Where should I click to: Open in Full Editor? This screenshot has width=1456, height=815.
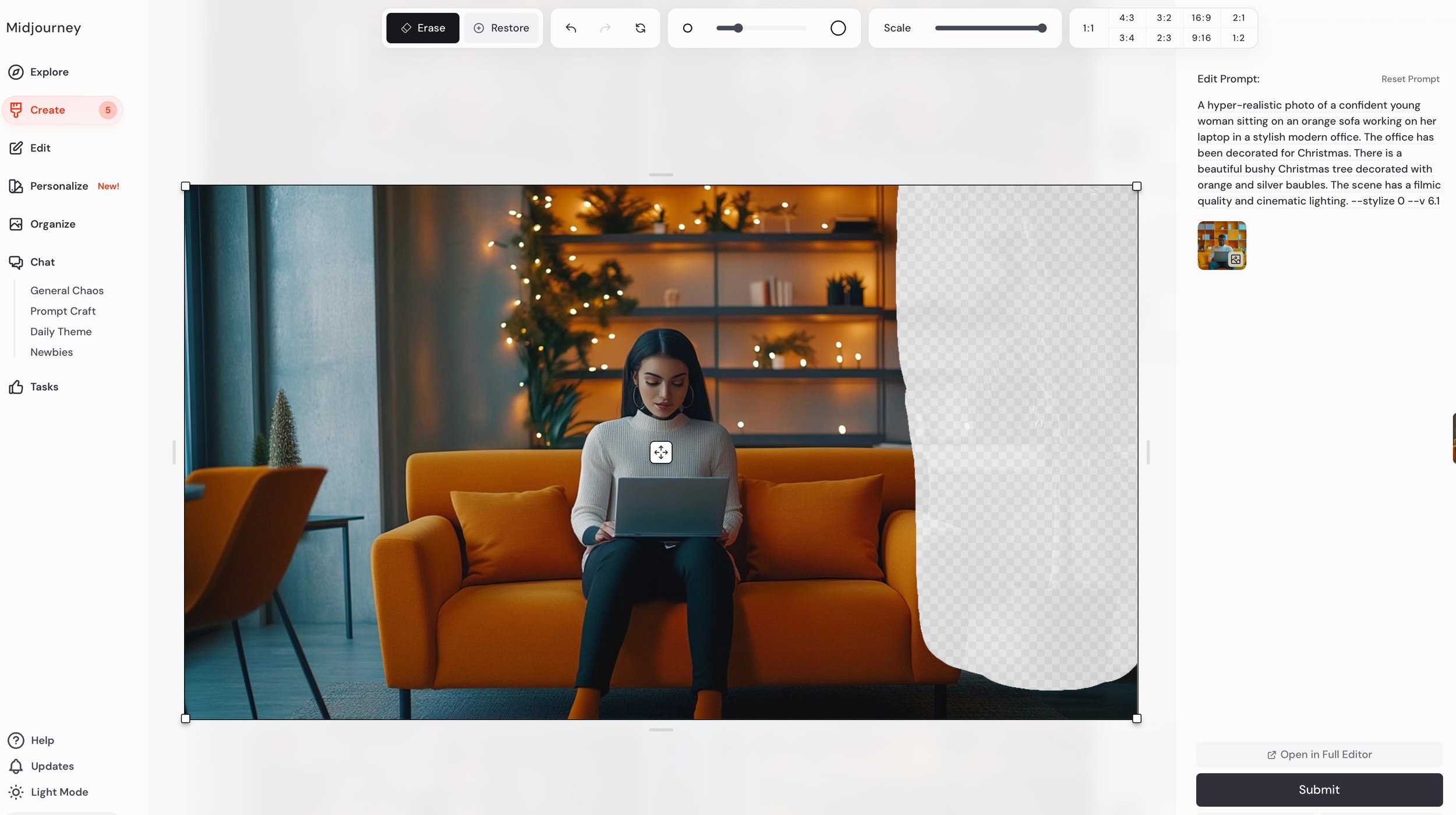tap(1319, 754)
